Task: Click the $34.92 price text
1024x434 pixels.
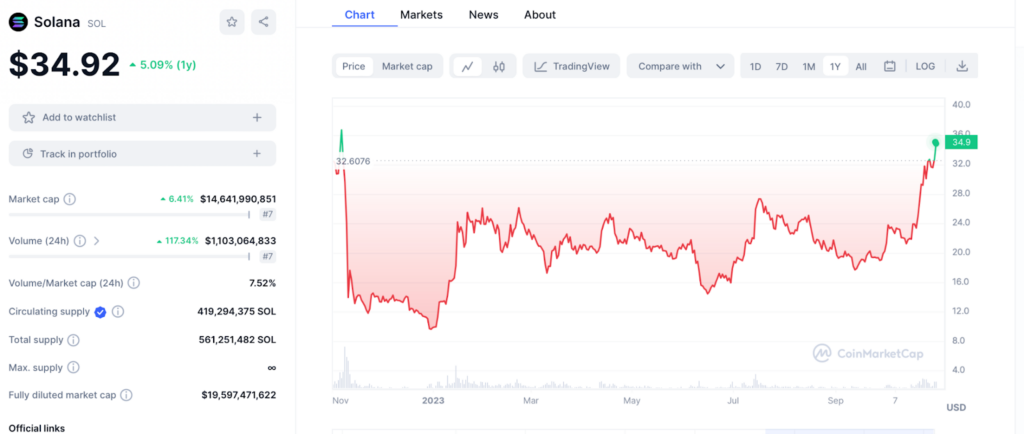Action: point(65,65)
